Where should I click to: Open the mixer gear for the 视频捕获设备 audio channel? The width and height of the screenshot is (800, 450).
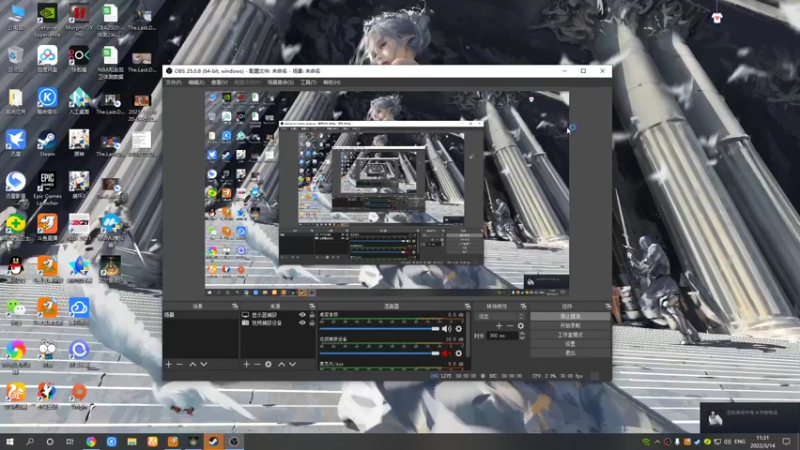click(459, 353)
